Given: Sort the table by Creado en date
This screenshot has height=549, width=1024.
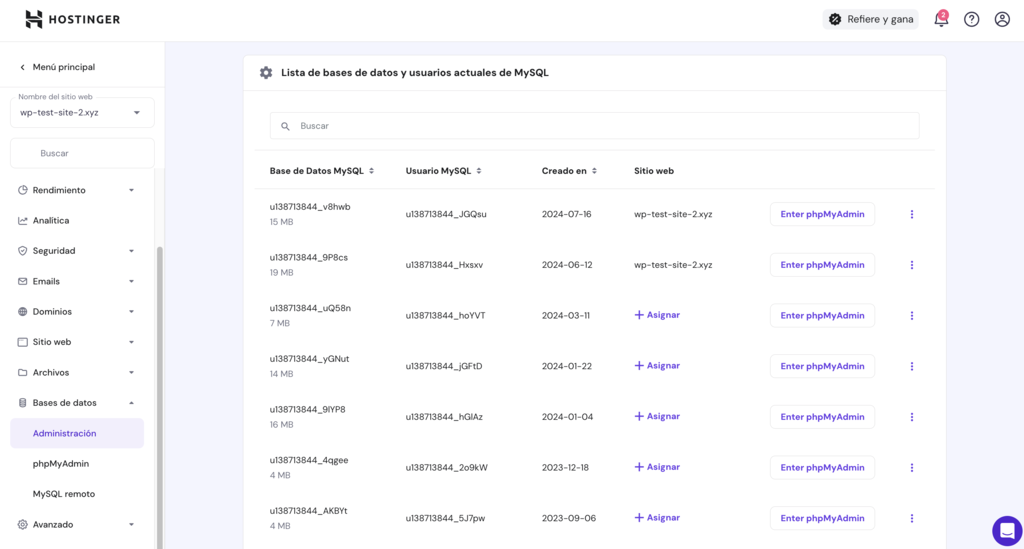Looking at the screenshot, I should 569,171.
